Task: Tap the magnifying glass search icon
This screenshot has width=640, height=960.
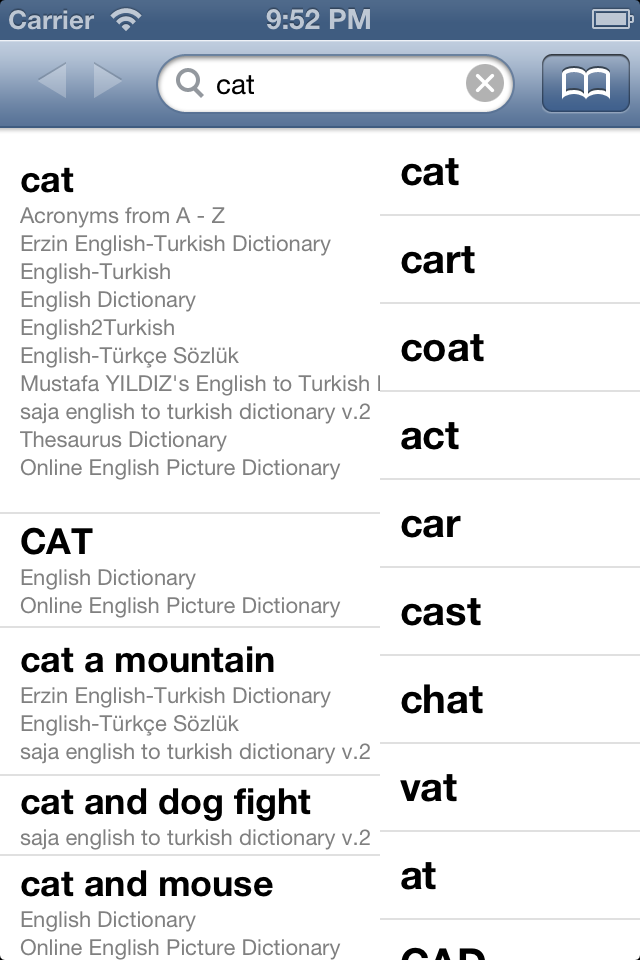Action: [x=189, y=84]
